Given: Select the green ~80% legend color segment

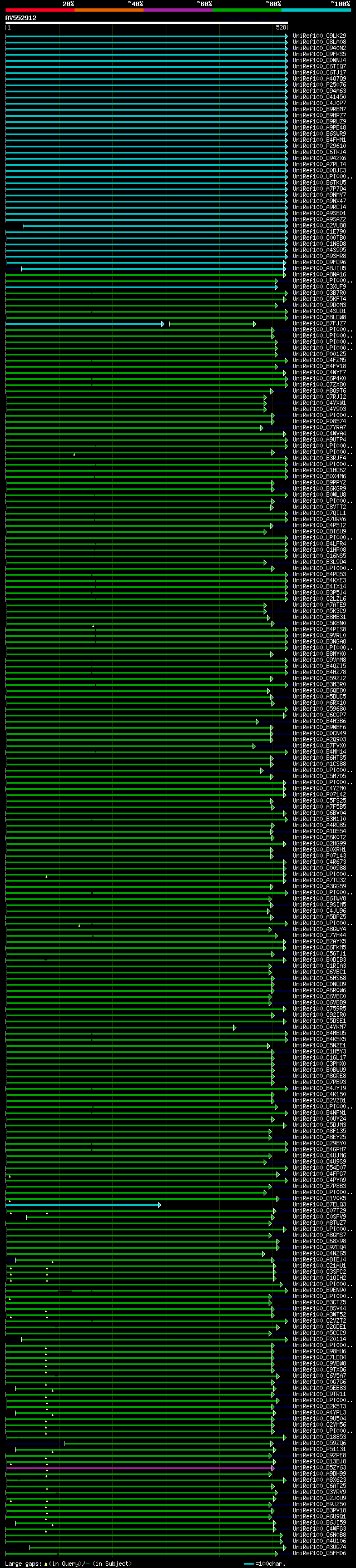Looking at the screenshot, I should click(247, 10).
